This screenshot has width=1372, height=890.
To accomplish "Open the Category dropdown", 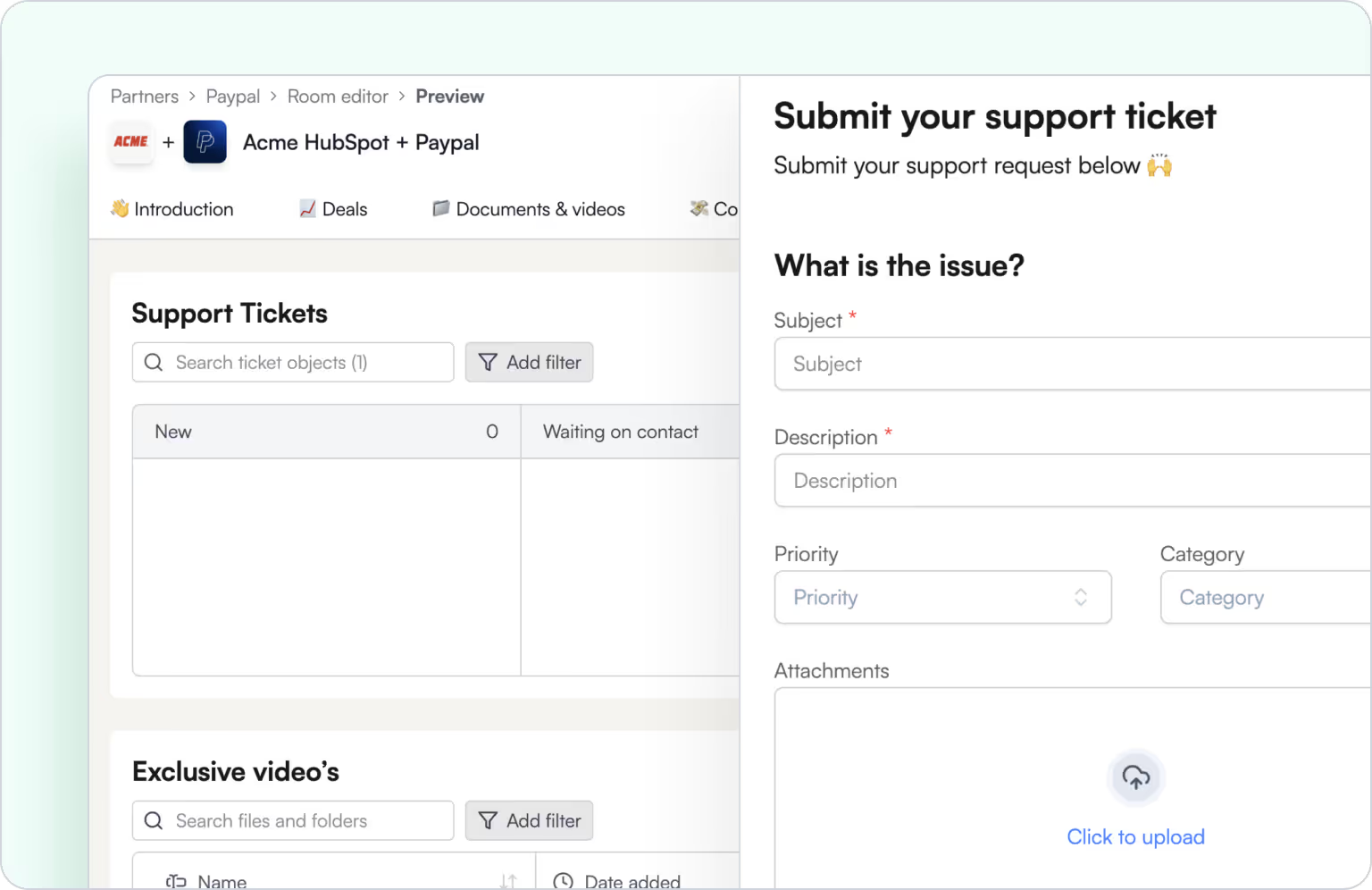I will pos(1265,598).
